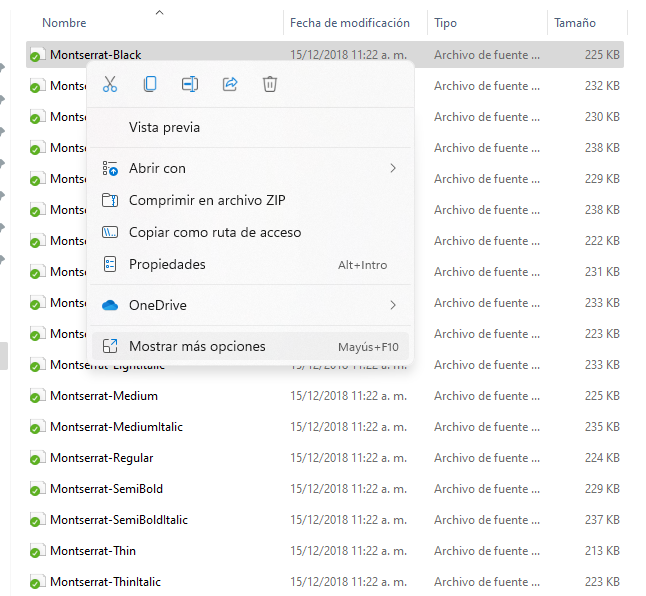Sort by the Tipo column header
Viewport: 646px width, 596px height.
click(445, 23)
